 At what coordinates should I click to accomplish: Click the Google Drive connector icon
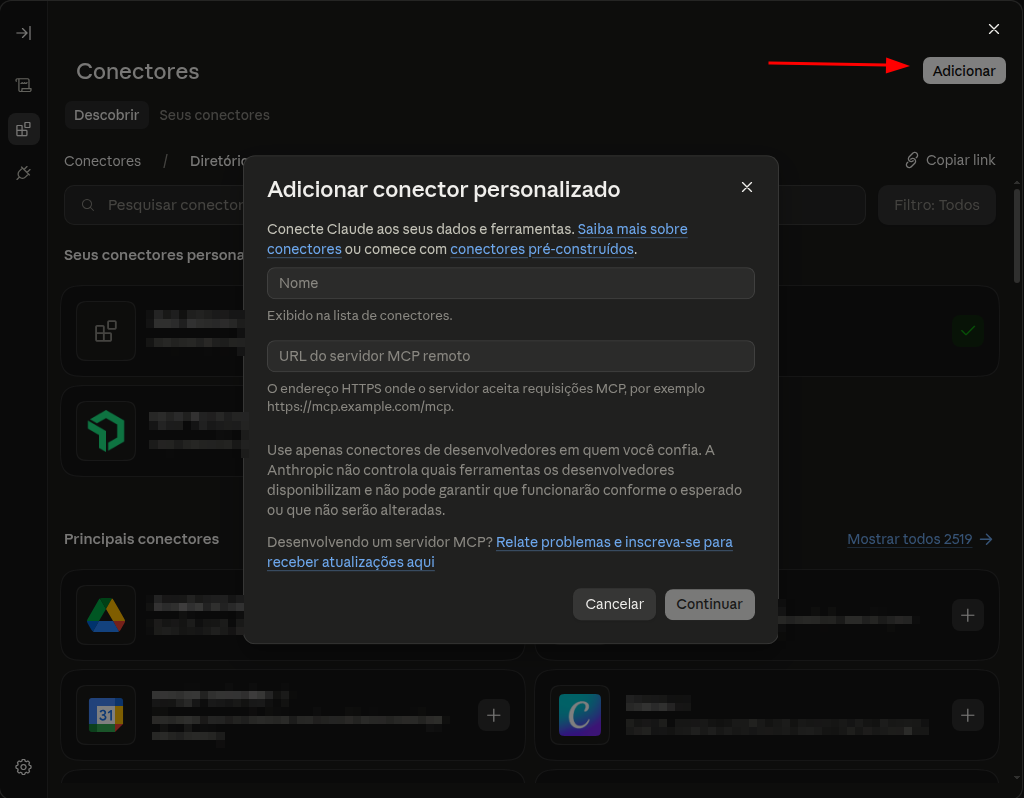[x=106, y=615]
